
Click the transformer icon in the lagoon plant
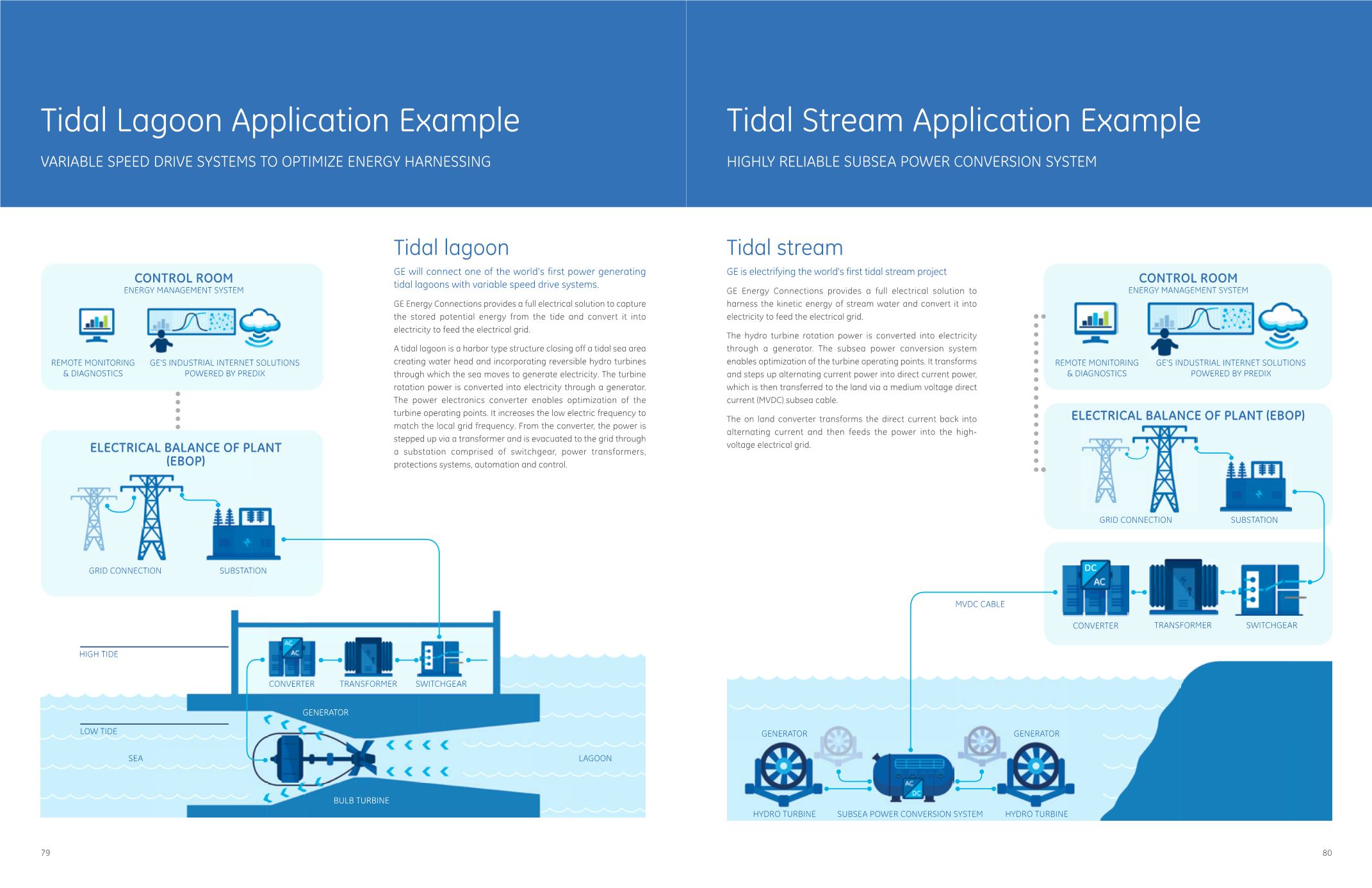(368, 657)
